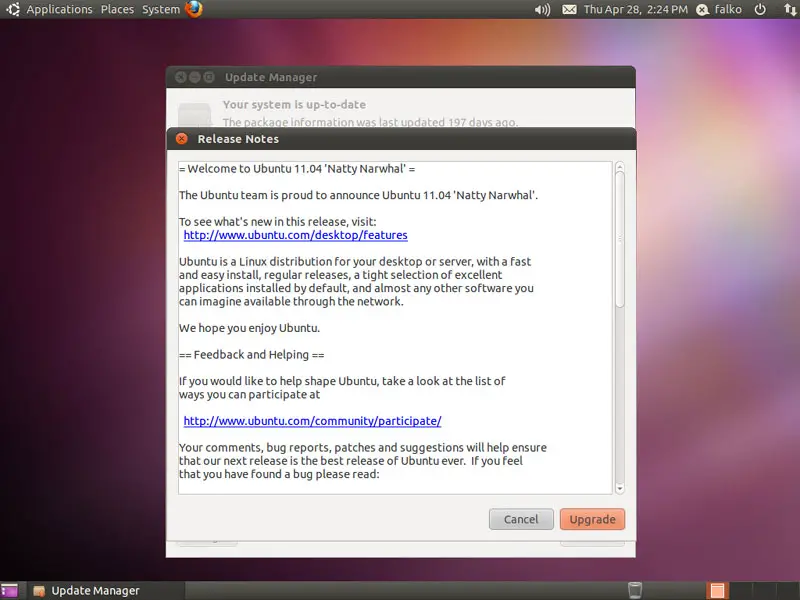800x600 pixels.
Task: Open the community participate link
Action: tap(312, 421)
